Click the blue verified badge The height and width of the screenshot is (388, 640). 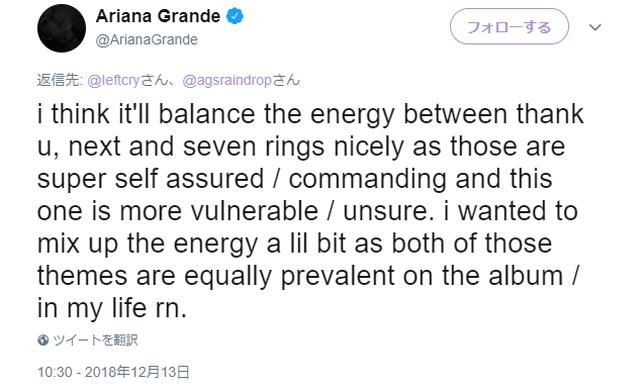[235, 16]
